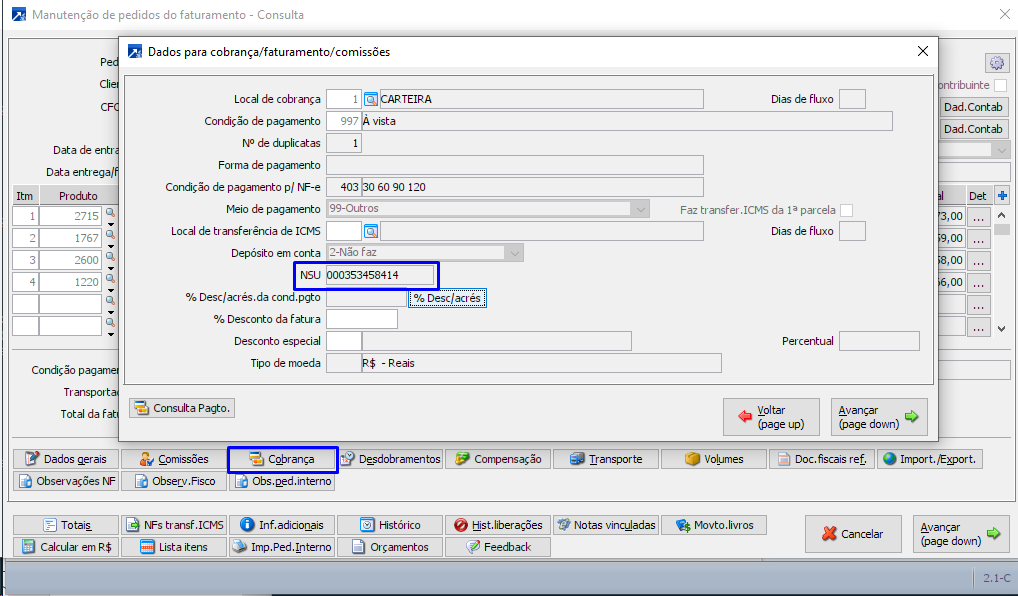Open details button for item row 1
The height and width of the screenshot is (596, 1018).
coord(978,216)
